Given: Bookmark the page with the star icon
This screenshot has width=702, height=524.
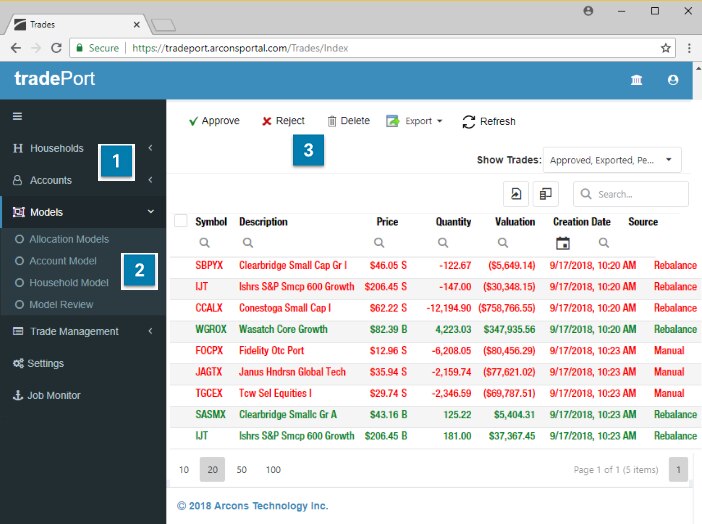Looking at the screenshot, I should pos(666,48).
